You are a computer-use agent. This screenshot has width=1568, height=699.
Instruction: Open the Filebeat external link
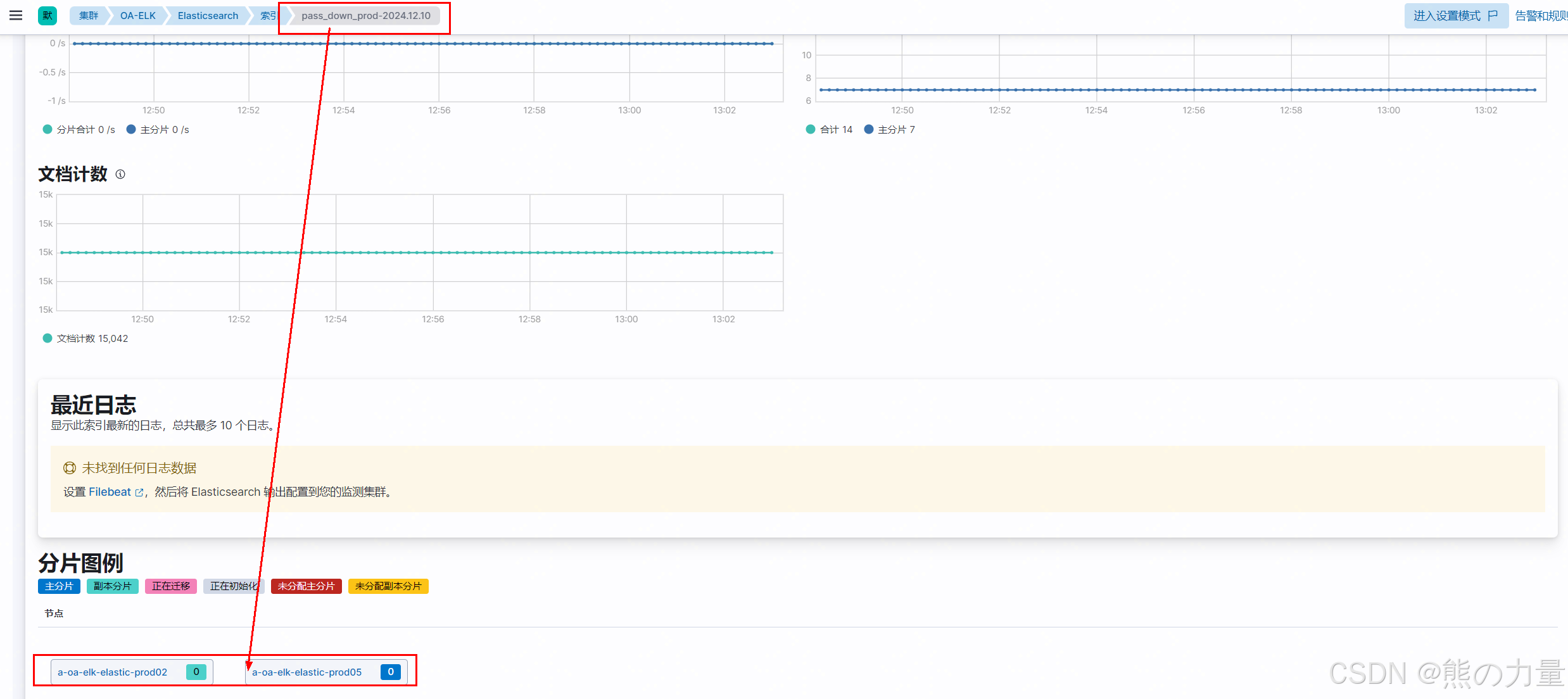pos(110,492)
